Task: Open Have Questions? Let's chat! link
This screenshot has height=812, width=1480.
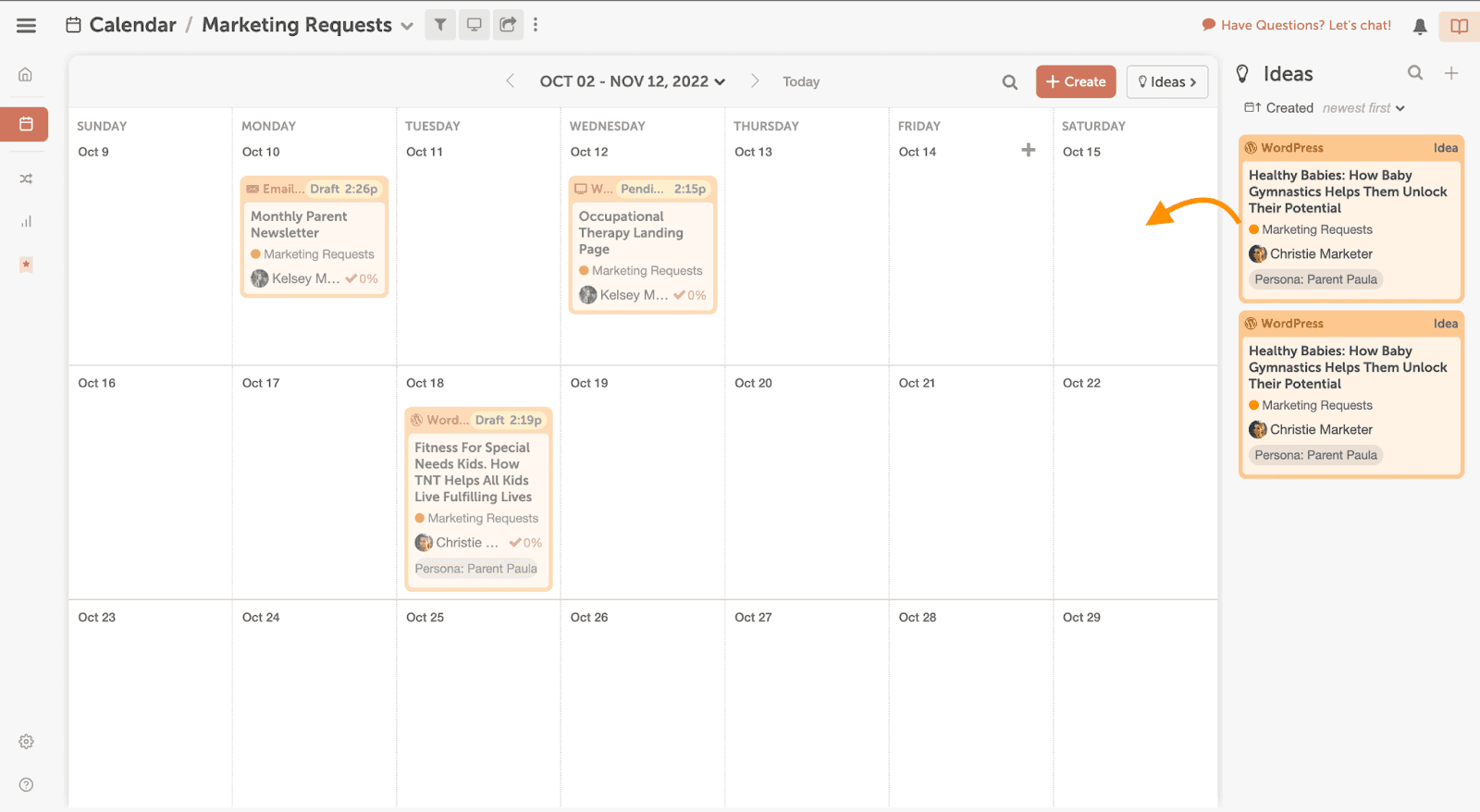Action: coord(1297,25)
